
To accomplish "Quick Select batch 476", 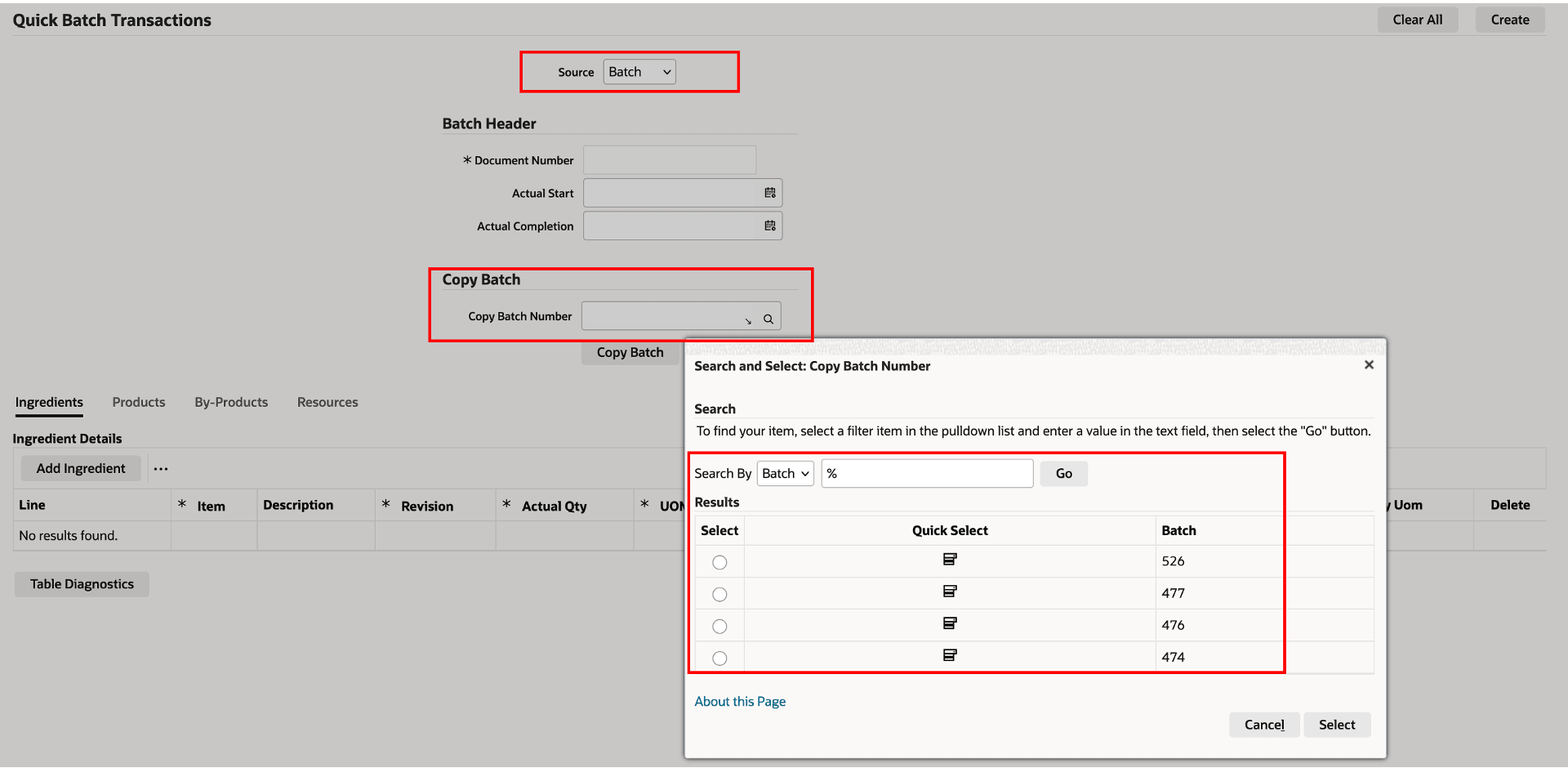I will pyautogui.click(x=949, y=623).
